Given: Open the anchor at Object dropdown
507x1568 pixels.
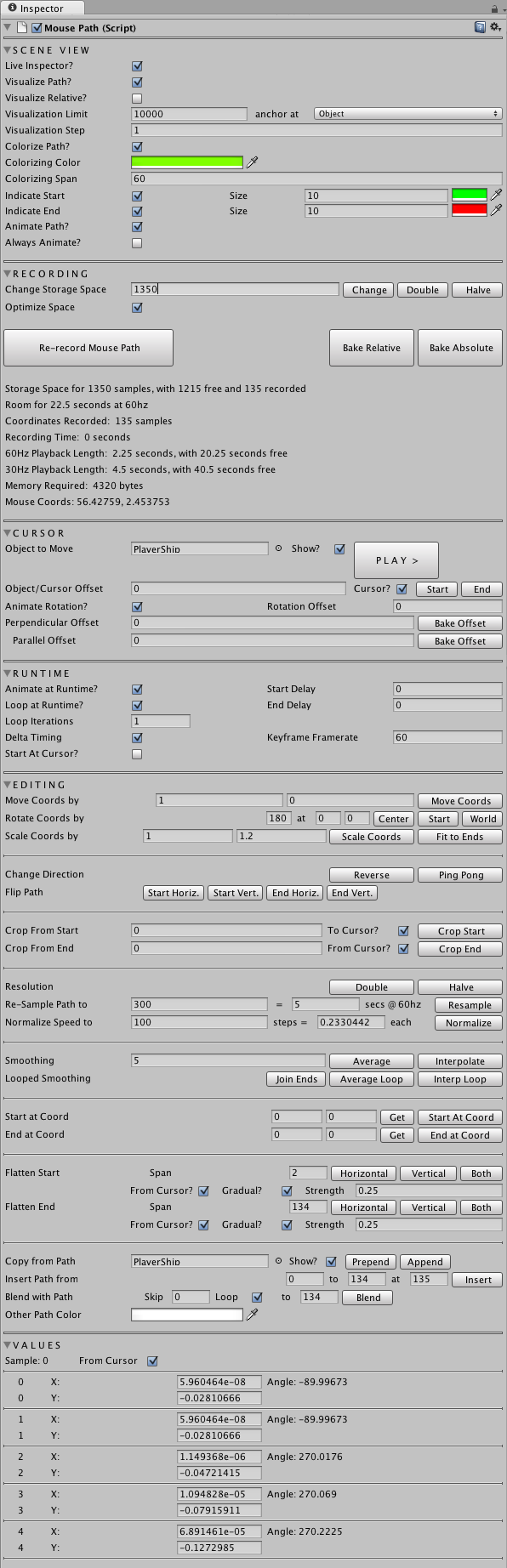Looking at the screenshot, I should [x=408, y=114].
